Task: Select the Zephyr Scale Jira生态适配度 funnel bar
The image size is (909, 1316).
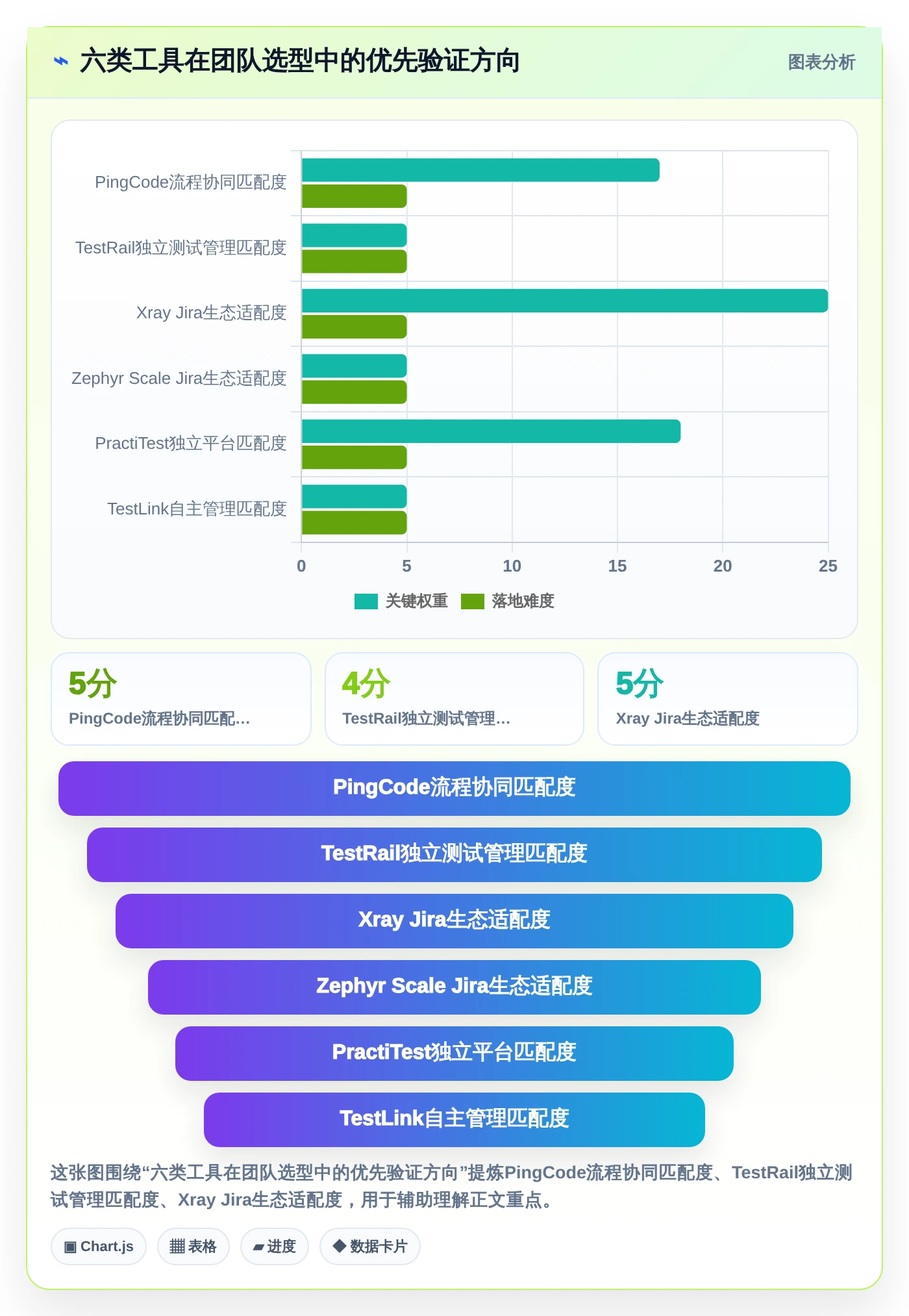Action: click(454, 987)
